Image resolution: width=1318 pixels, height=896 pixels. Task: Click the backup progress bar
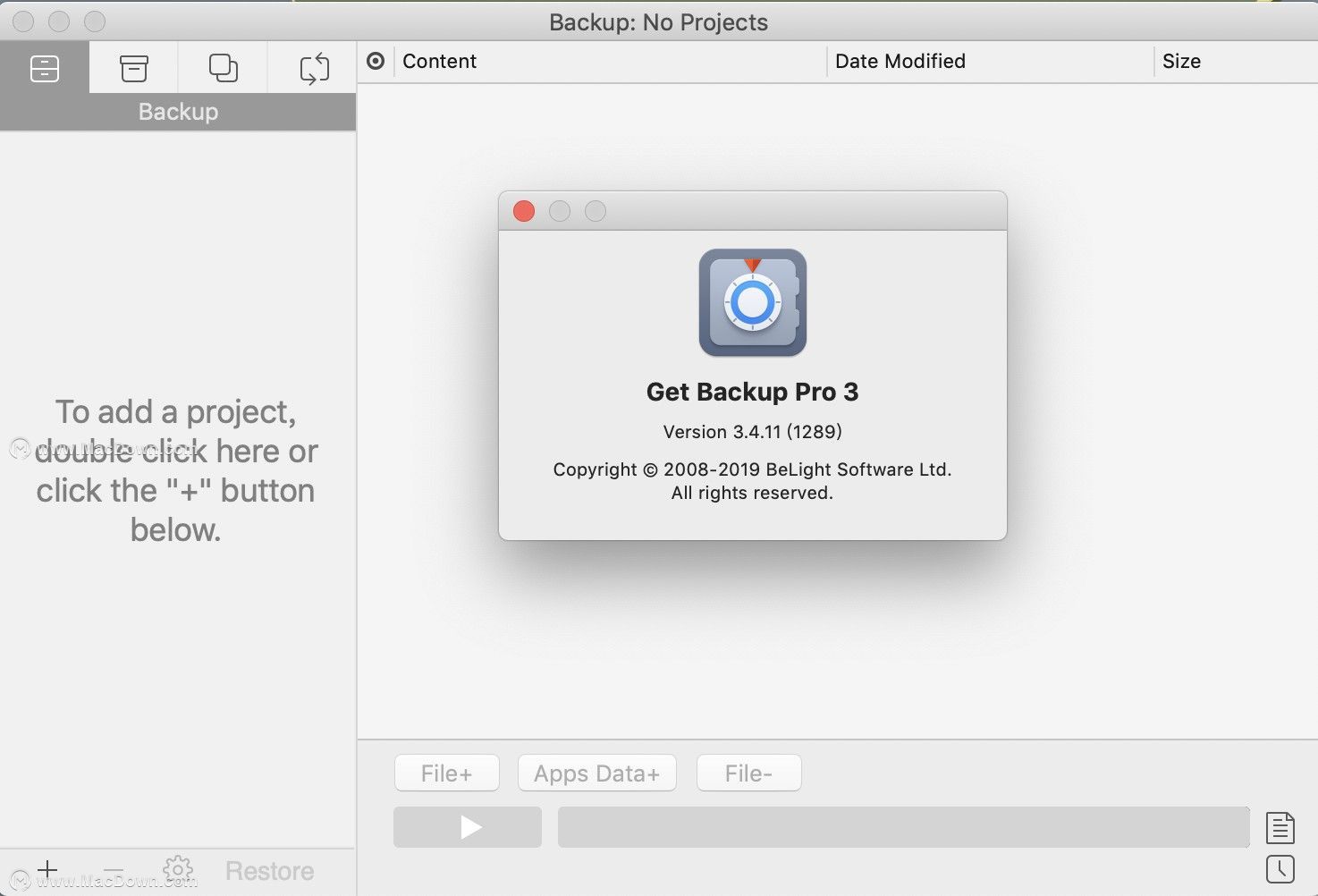pyautogui.click(x=903, y=827)
